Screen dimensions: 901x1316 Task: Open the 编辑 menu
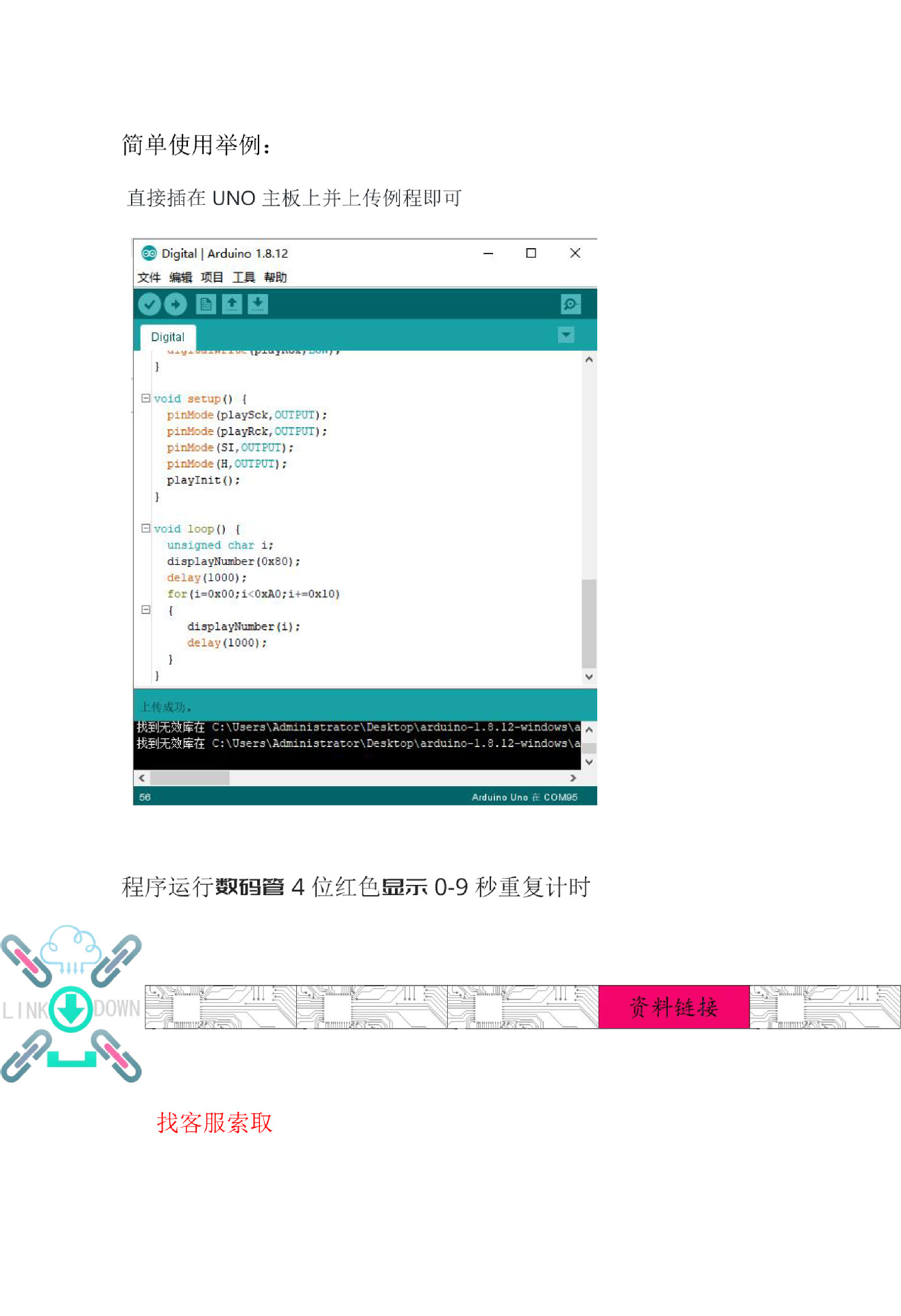[180, 277]
